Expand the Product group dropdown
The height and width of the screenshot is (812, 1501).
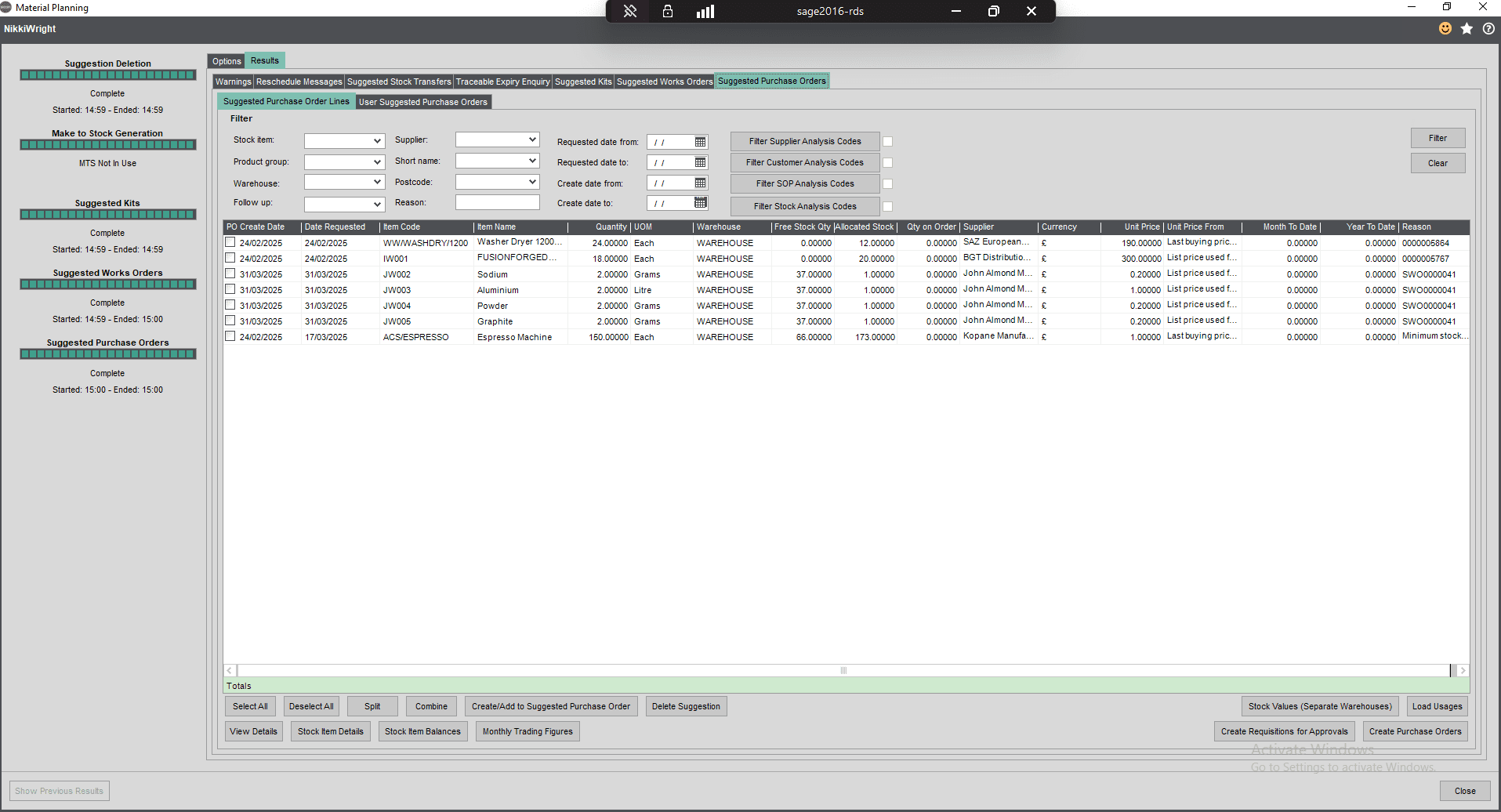point(377,162)
